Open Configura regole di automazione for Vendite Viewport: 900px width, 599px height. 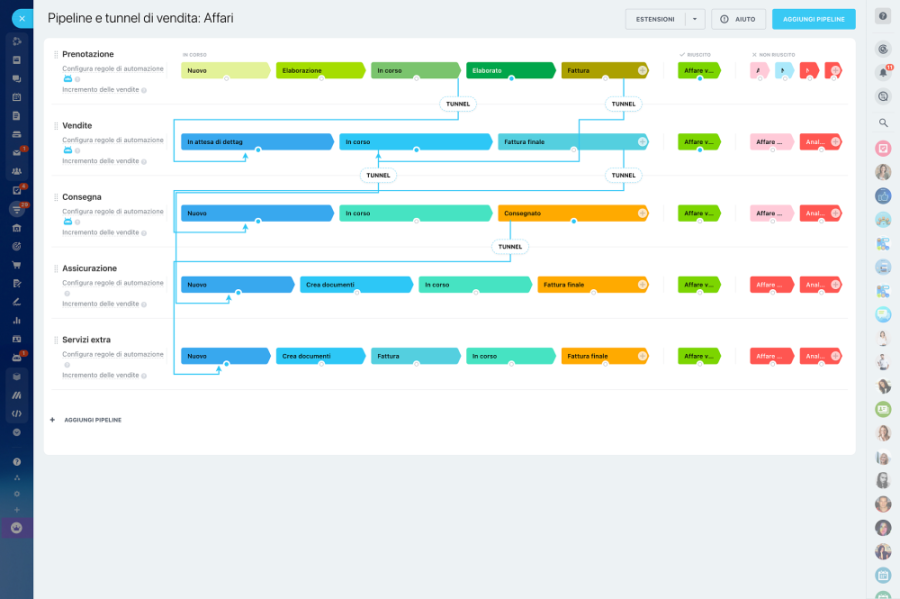click(113, 140)
